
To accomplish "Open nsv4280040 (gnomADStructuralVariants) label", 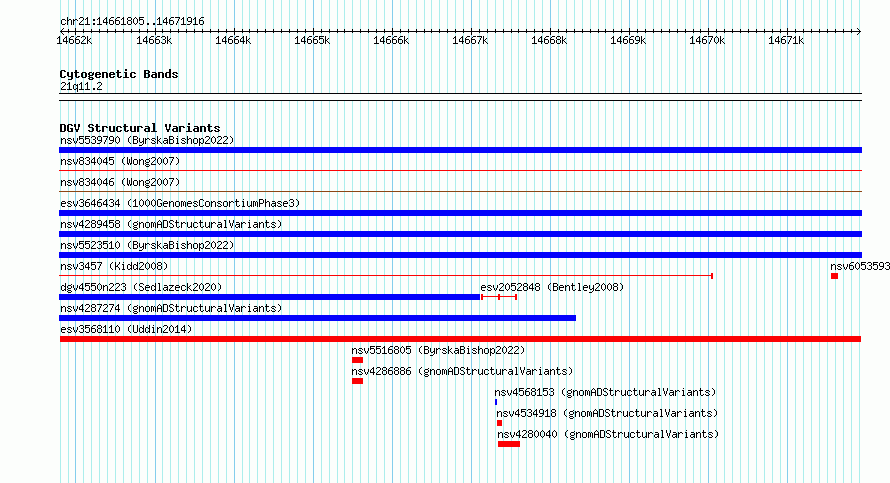I will (x=608, y=434).
